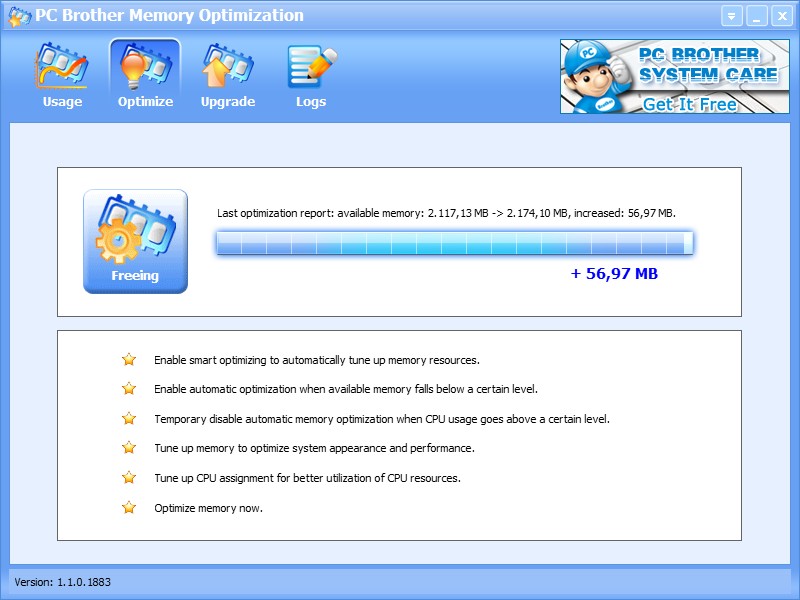Click the star beside Enable smart optimizing
The width and height of the screenshot is (800, 600).
tap(129, 360)
